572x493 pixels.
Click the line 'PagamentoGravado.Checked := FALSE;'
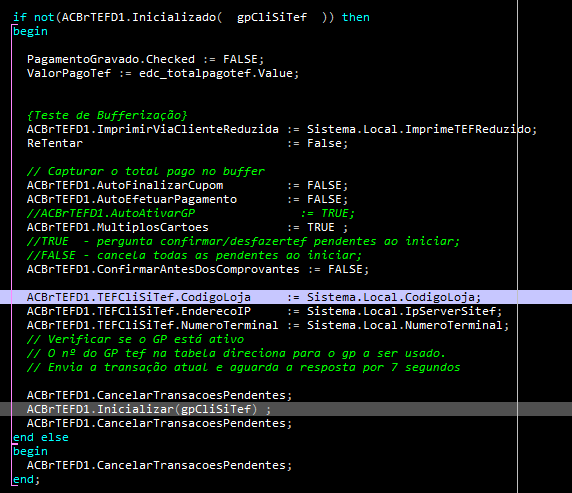tap(145, 59)
